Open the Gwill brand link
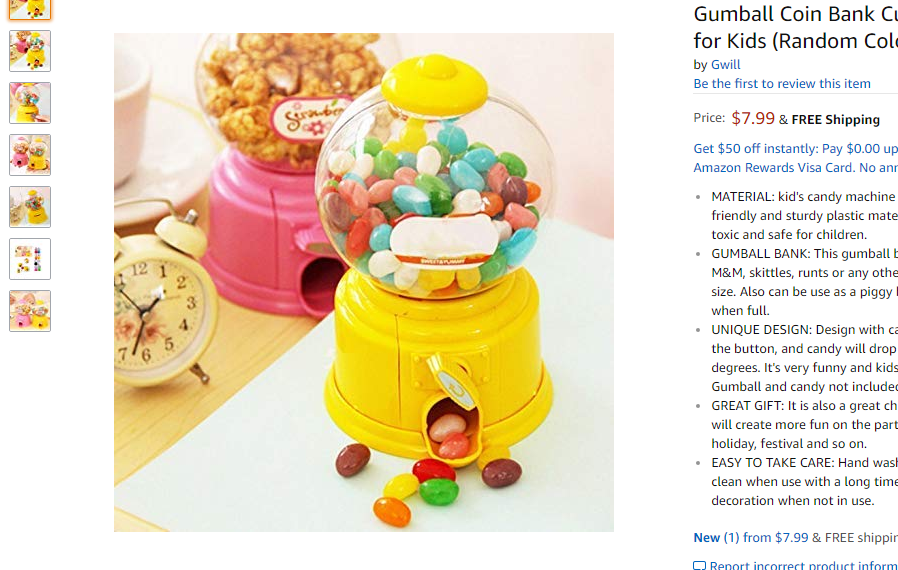898x570 pixels. (x=725, y=65)
